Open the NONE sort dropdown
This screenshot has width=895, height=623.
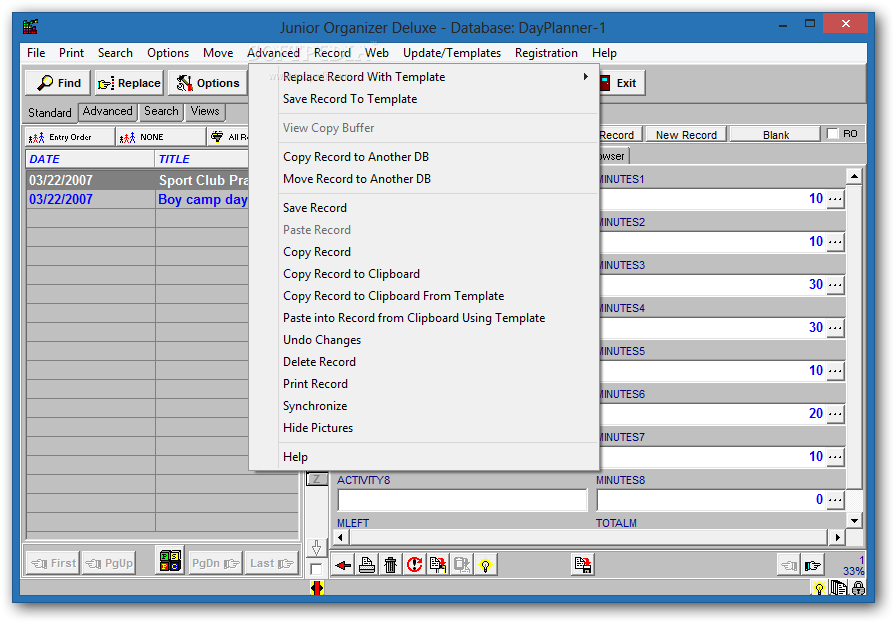[160, 137]
